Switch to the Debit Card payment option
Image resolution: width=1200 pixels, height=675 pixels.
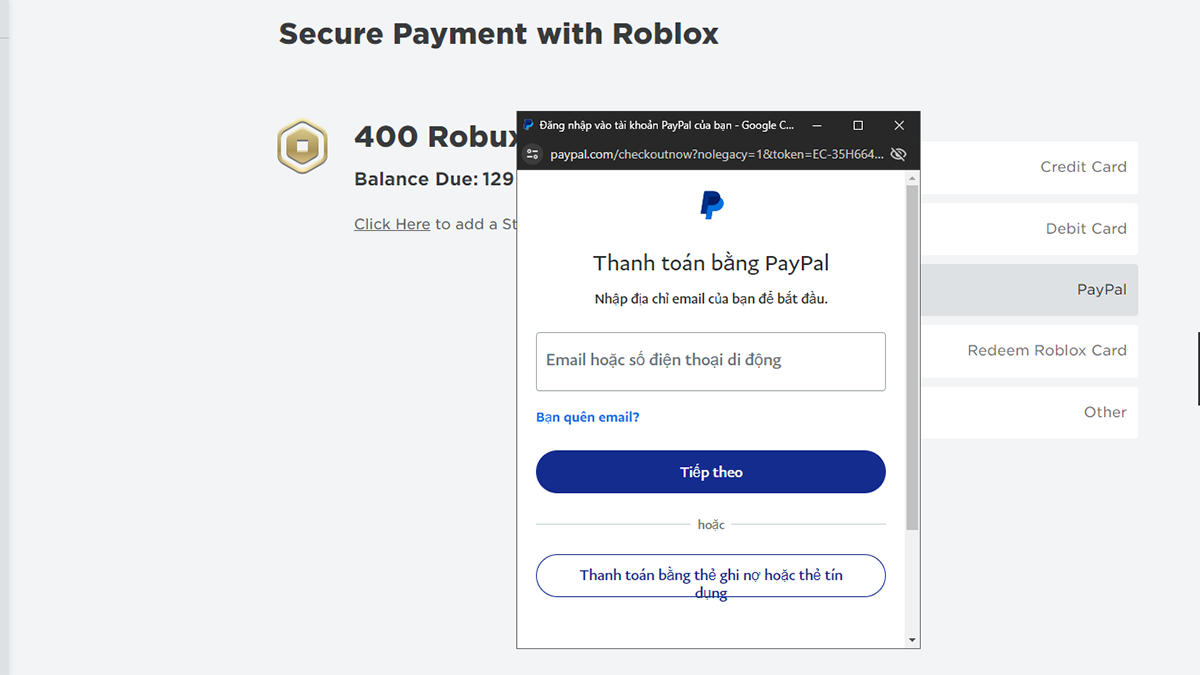1086,228
